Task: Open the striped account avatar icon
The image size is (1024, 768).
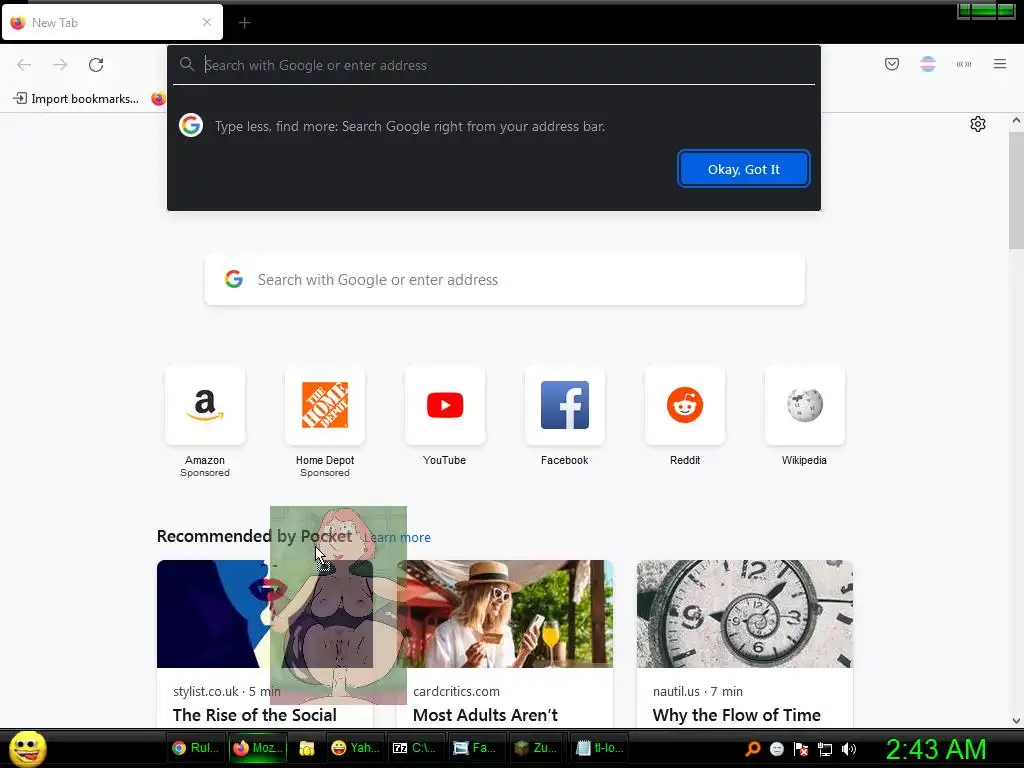Action: click(x=928, y=64)
